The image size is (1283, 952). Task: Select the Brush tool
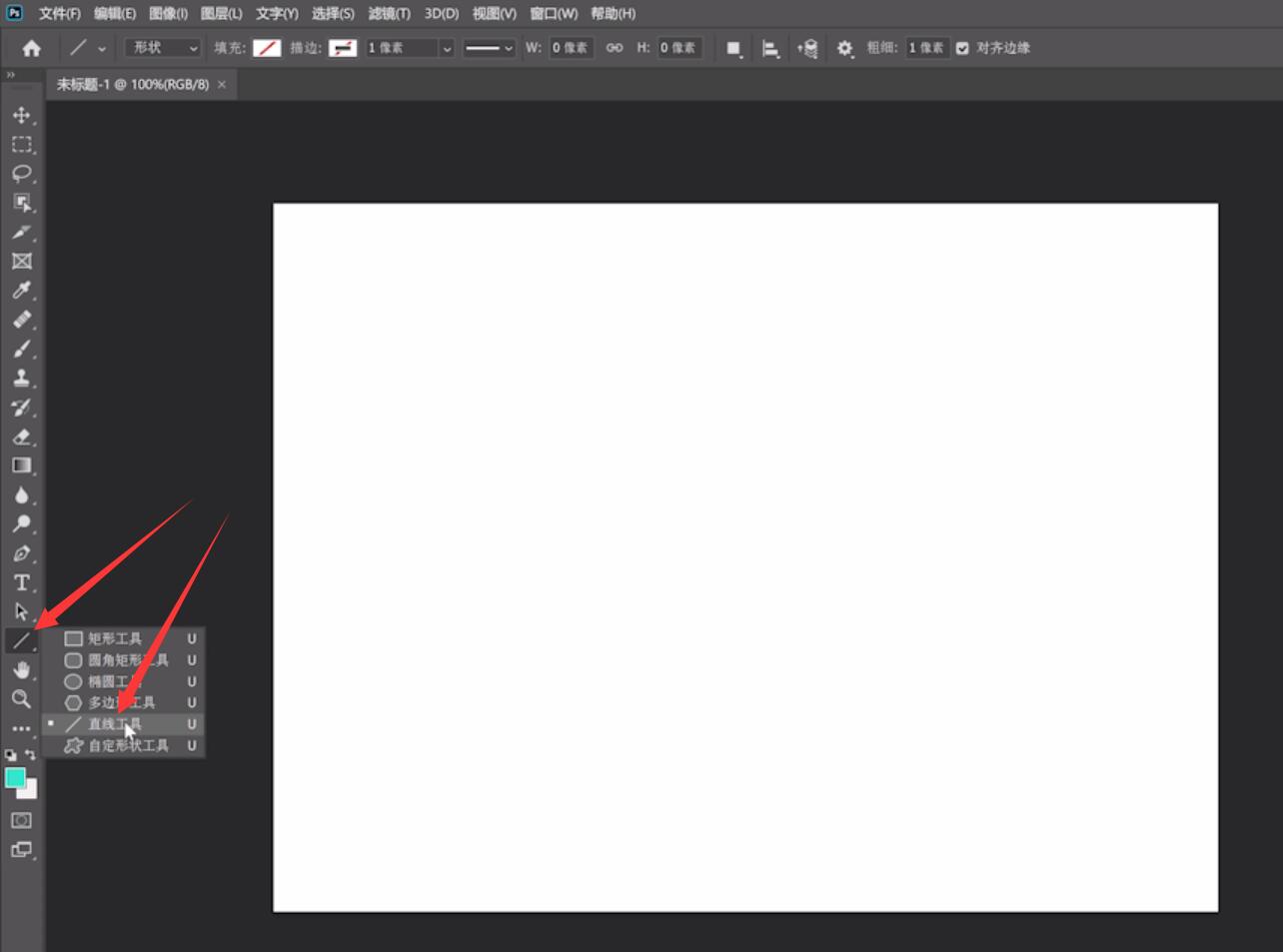[x=21, y=349]
